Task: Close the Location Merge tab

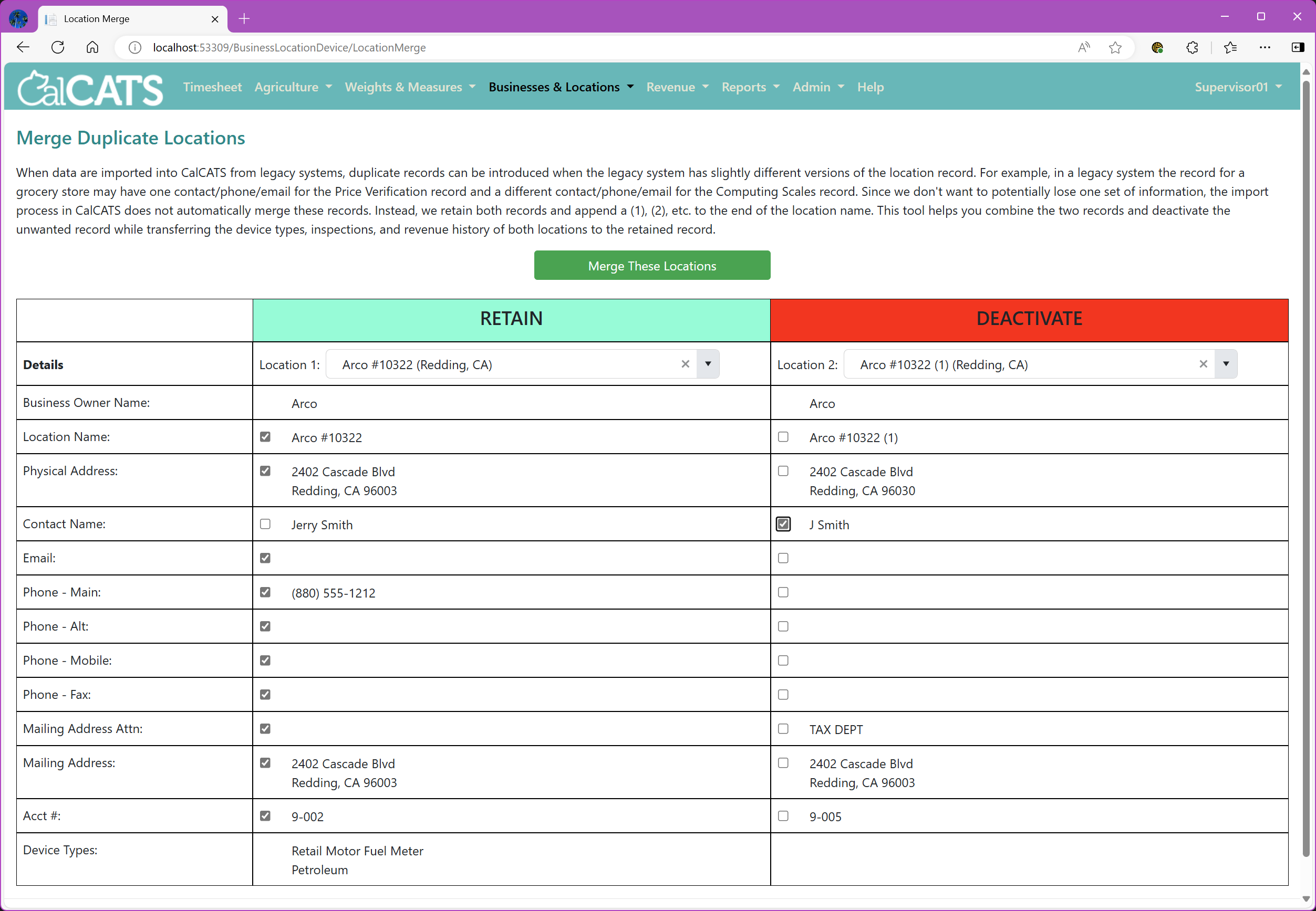Action: (x=215, y=19)
